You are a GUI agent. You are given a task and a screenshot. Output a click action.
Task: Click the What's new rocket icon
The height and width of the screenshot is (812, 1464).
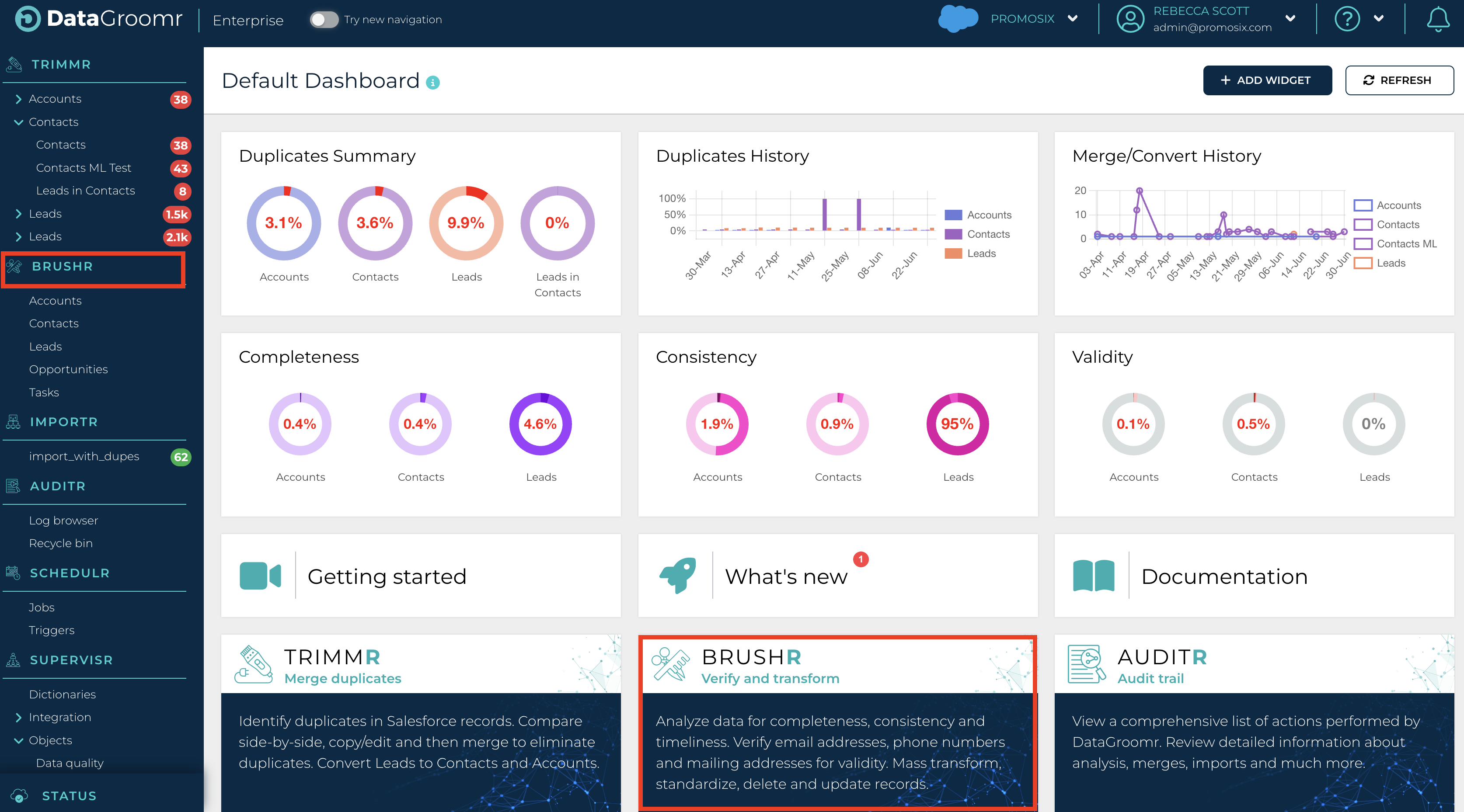point(677,576)
